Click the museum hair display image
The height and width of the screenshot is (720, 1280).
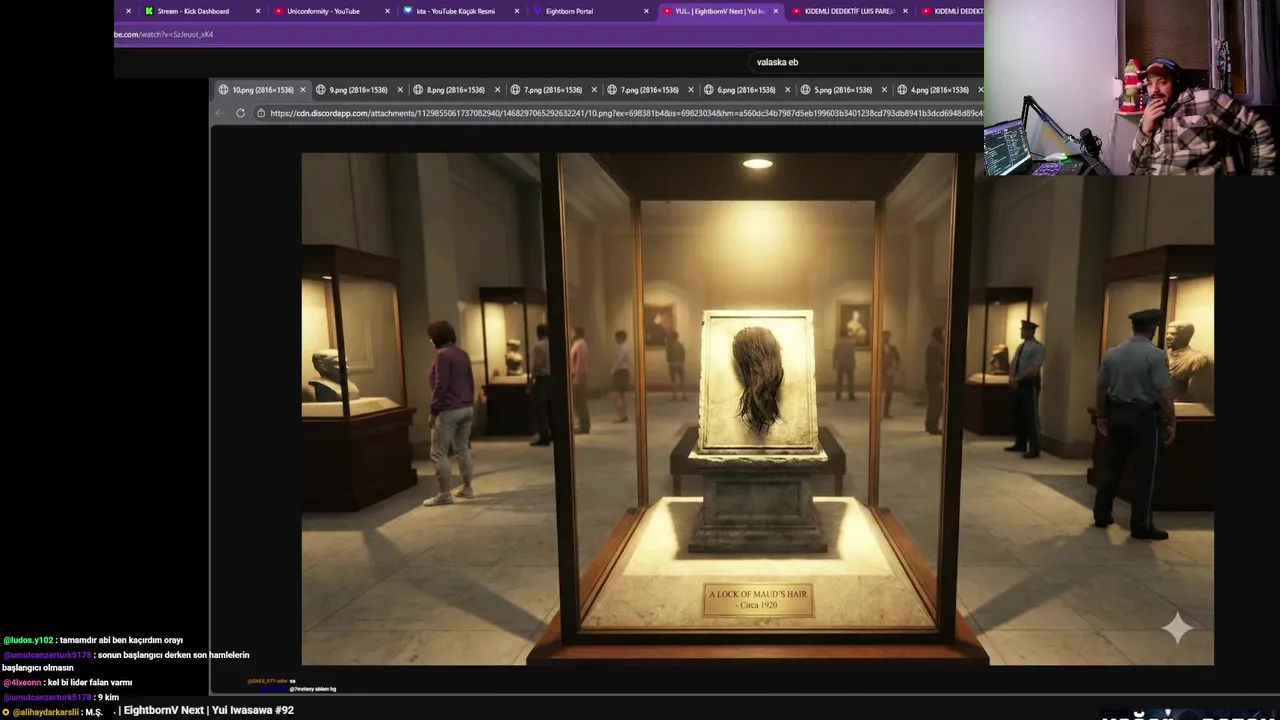click(757, 409)
